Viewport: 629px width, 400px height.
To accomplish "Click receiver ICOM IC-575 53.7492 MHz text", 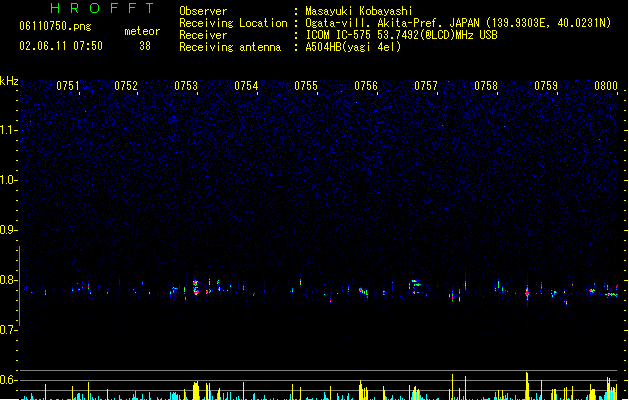I will (x=402, y=35).
